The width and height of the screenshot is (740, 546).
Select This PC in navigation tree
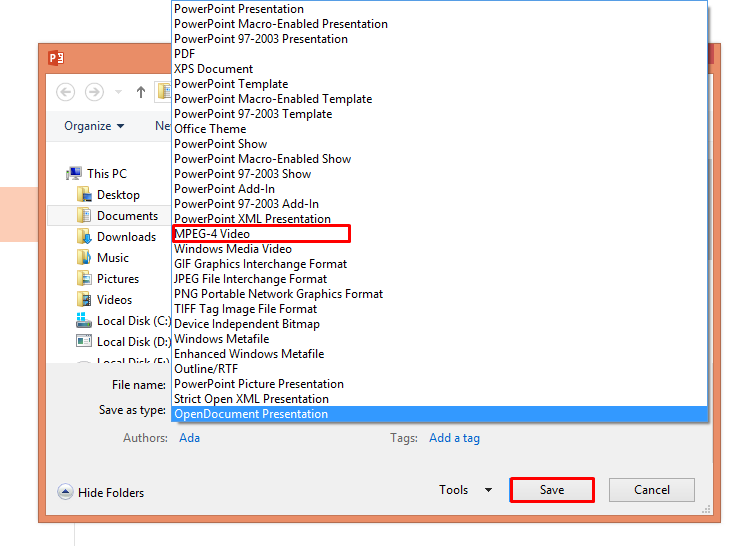[107, 174]
